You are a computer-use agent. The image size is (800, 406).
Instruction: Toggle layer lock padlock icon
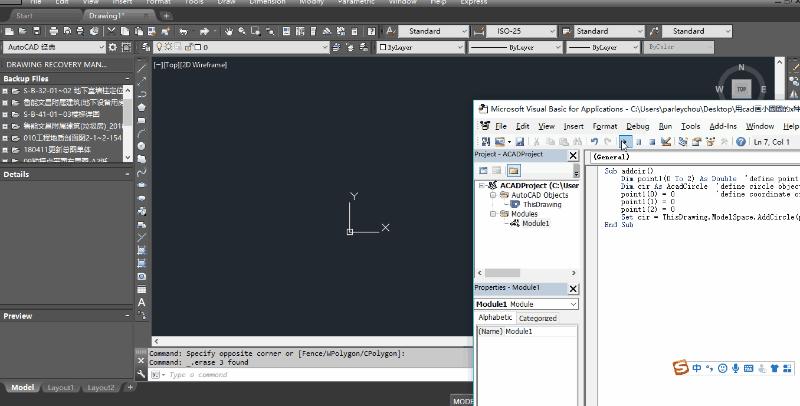pos(188,47)
